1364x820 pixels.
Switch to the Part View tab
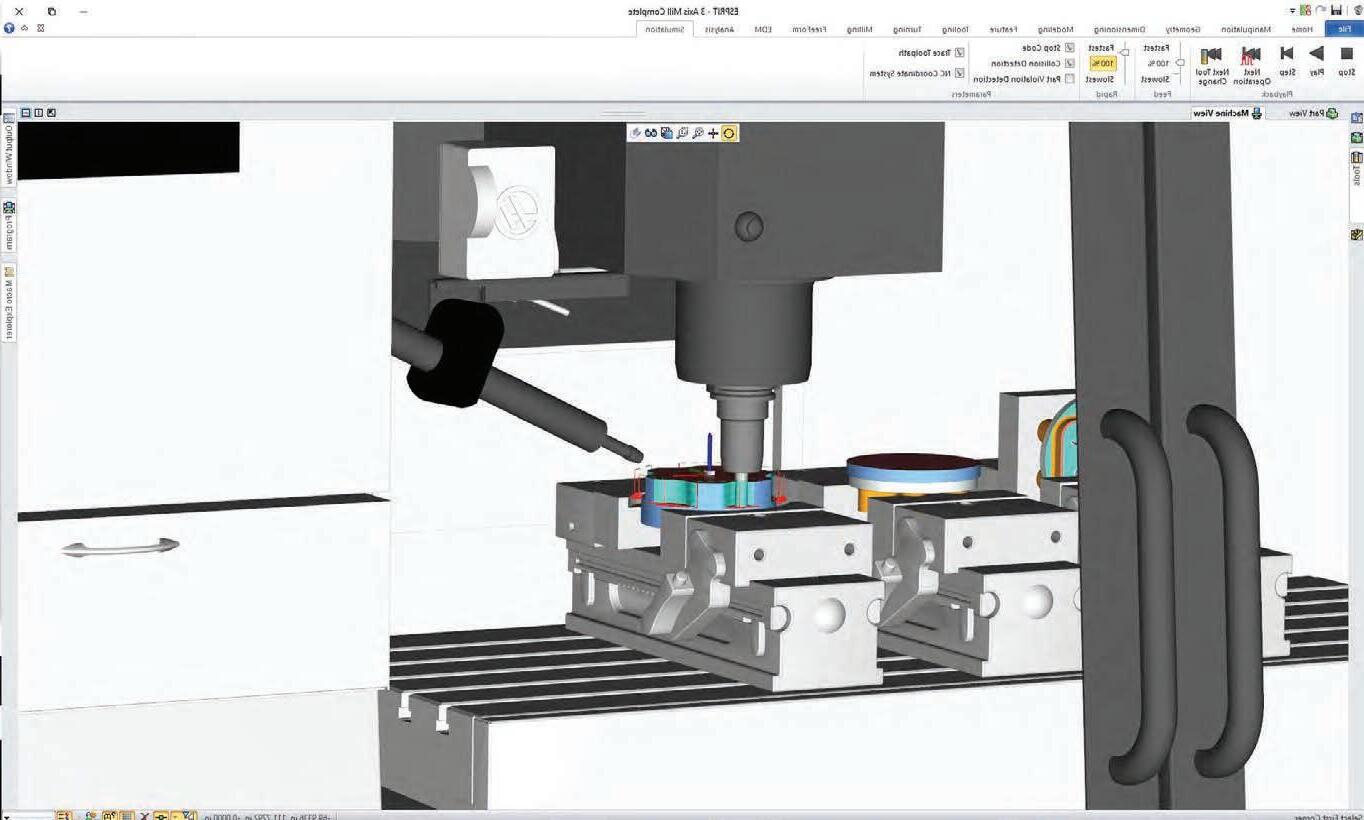pos(1305,113)
